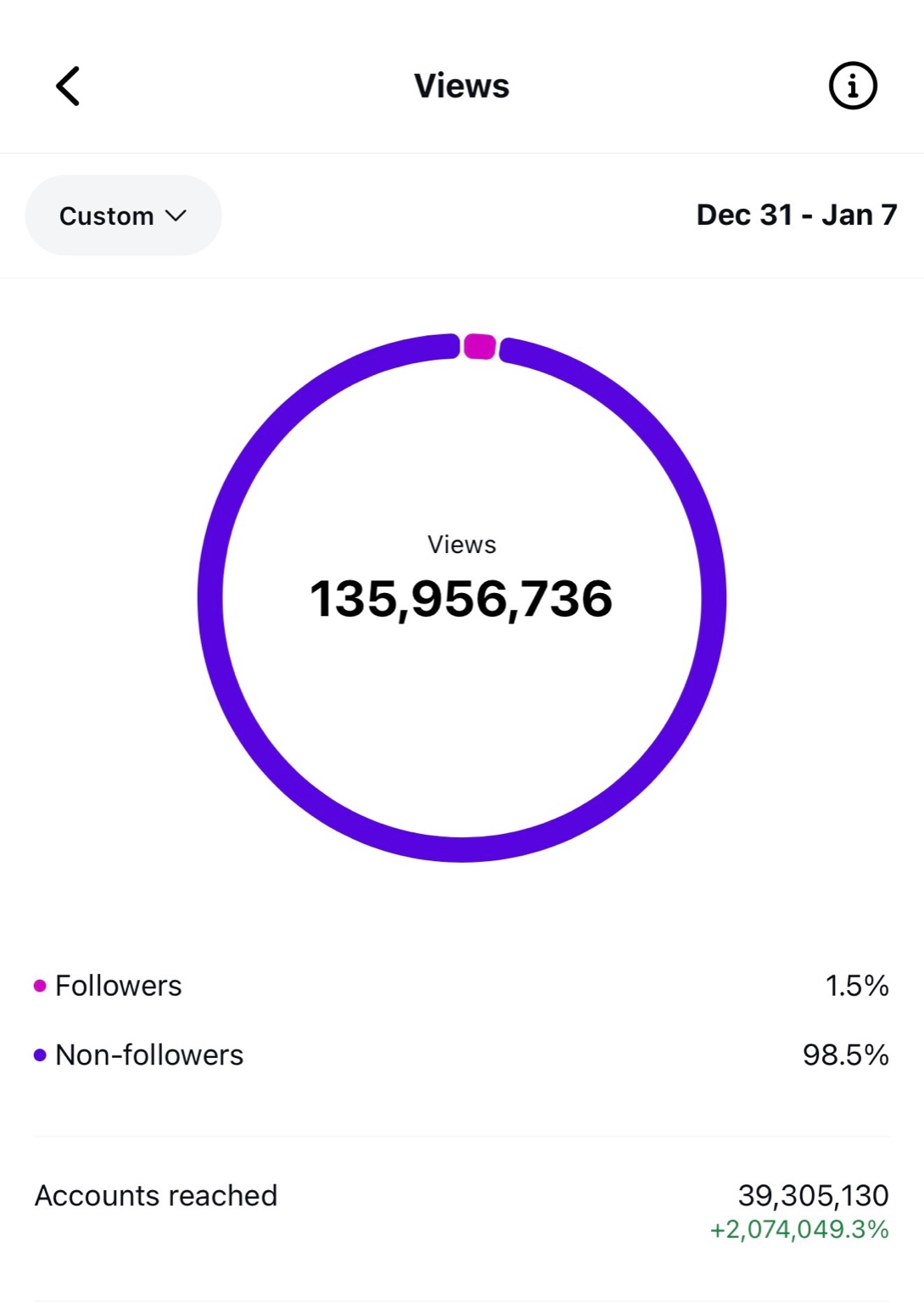Screen dimensions: 924x1303
Task: Open the Custom date range dropdown
Action: click(123, 215)
